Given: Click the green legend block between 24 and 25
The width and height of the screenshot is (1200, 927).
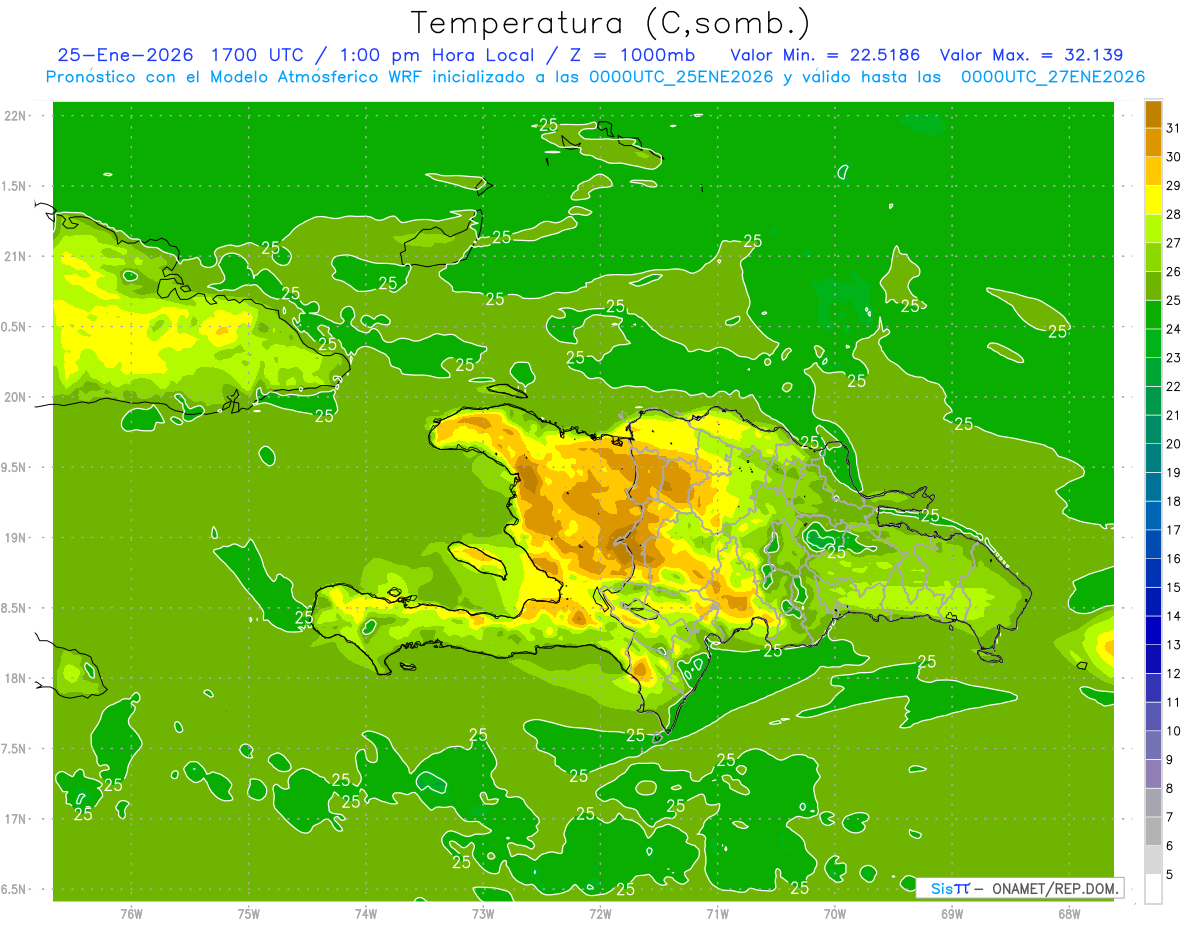Looking at the screenshot, I should click(1153, 314).
